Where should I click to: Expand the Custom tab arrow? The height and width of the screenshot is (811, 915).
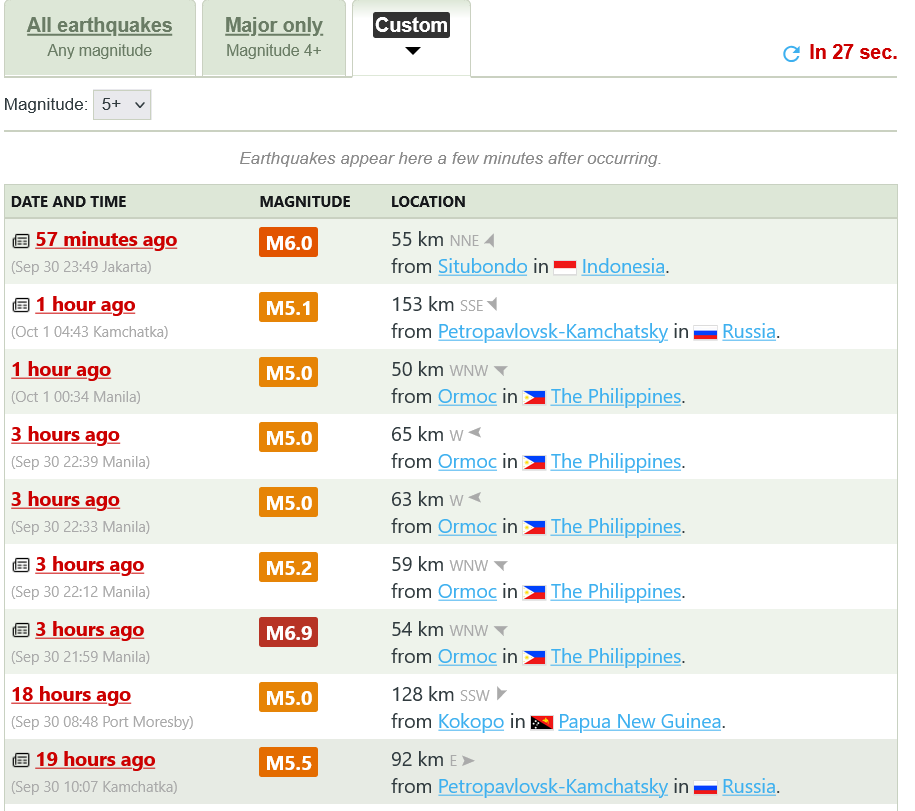point(412,51)
